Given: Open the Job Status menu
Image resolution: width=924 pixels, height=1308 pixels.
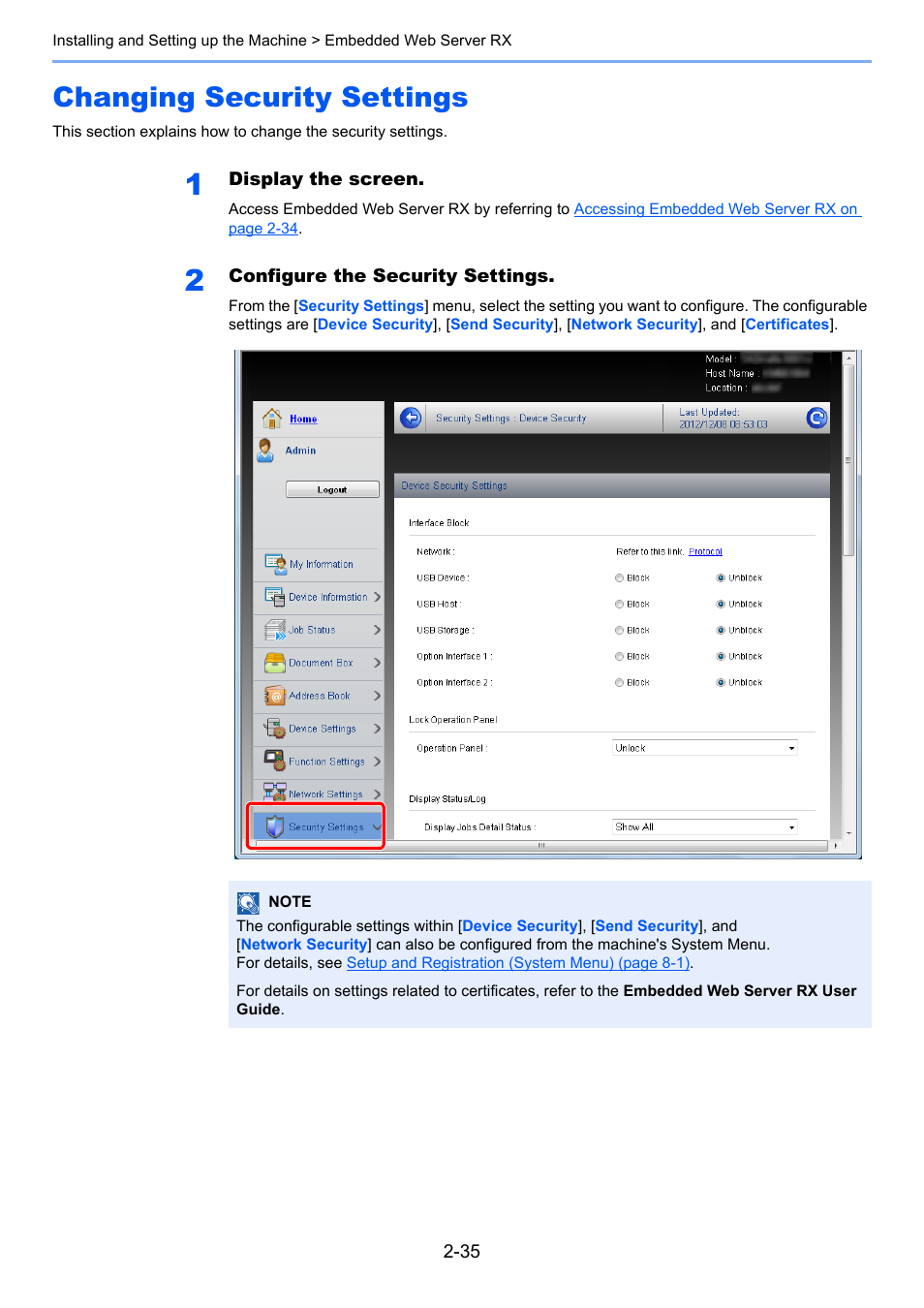Looking at the screenshot, I should pyautogui.click(x=319, y=630).
